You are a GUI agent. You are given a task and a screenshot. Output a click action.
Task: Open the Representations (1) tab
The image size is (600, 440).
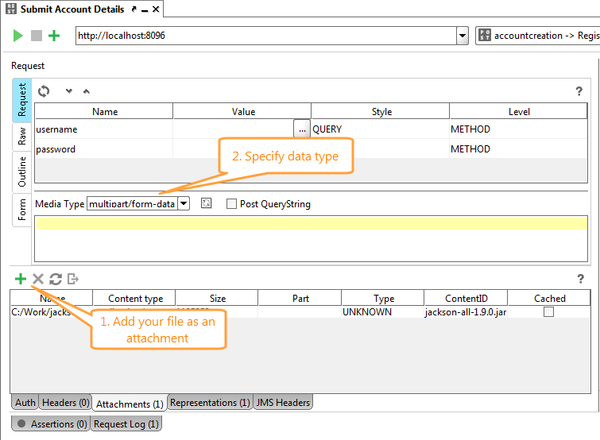[x=209, y=403]
